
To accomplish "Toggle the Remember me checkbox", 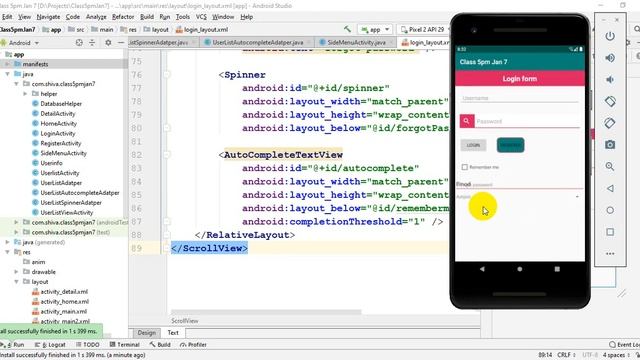I will coord(464,167).
